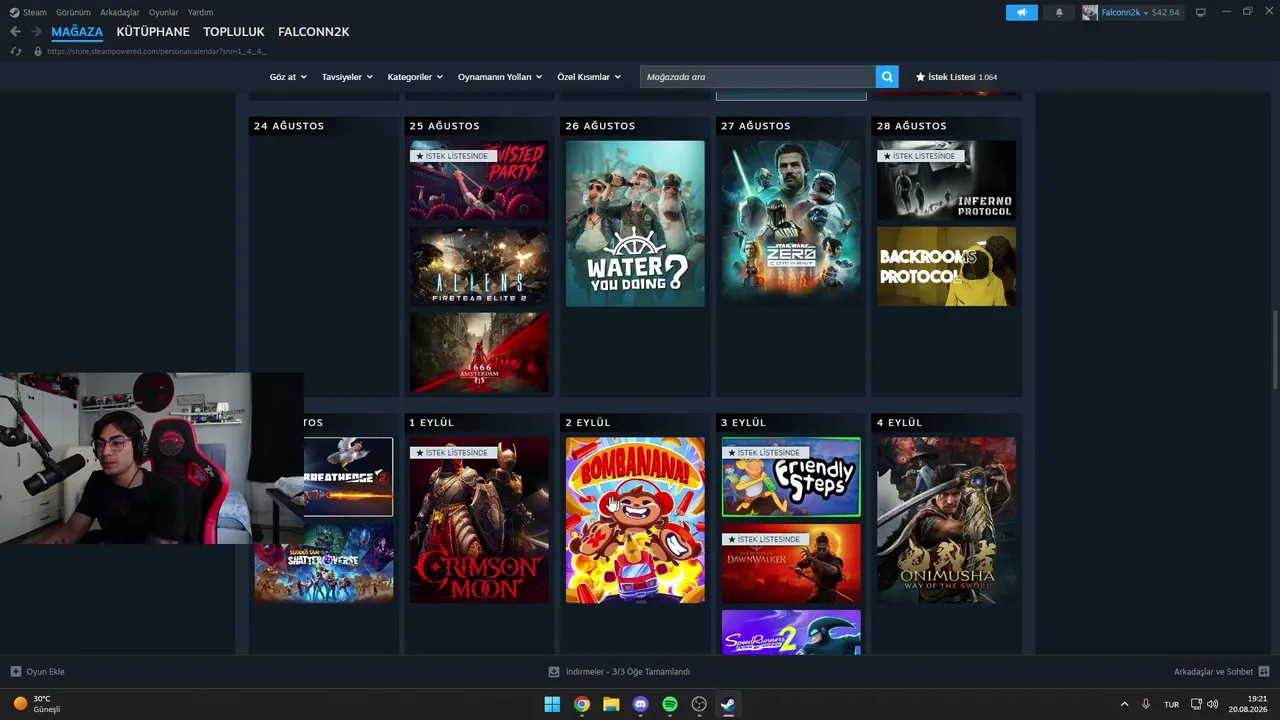Switch to the TOPLULUK tab

(x=234, y=32)
